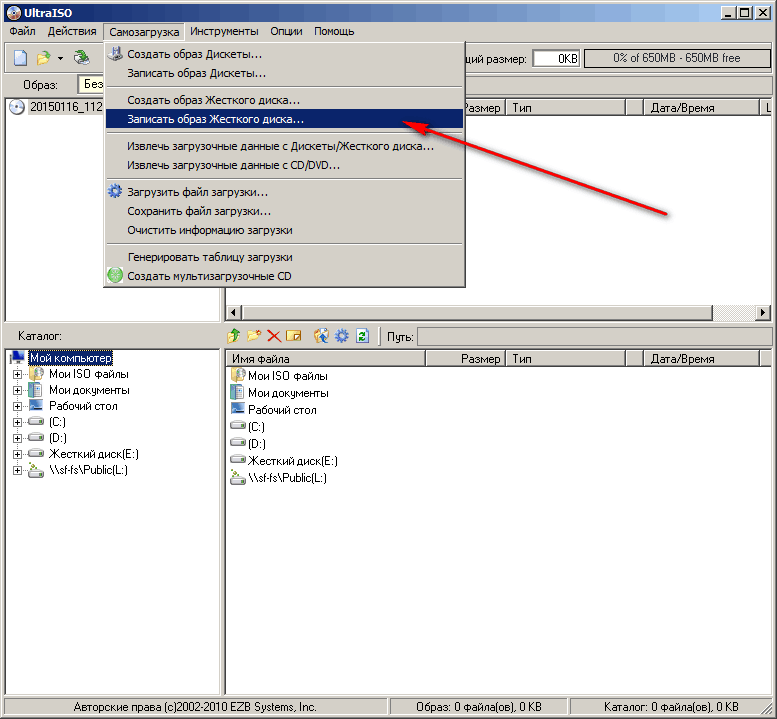Screen dimensions: 777x719
Task: Choose Сохранить файл загрузки item
Action: (x=284, y=211)
